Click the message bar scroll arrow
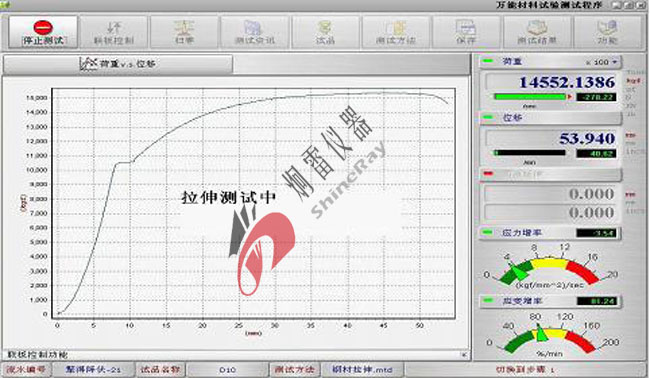650x378 pixels. (464, 354)
